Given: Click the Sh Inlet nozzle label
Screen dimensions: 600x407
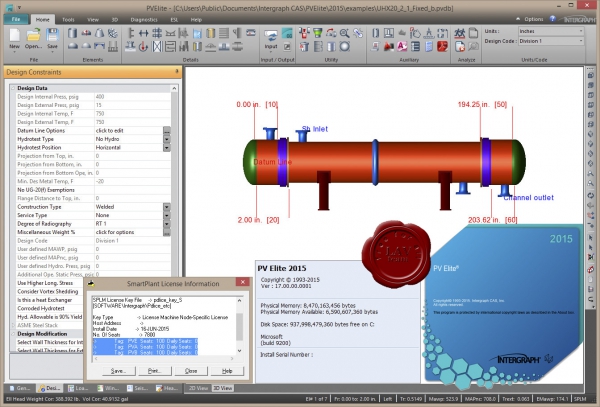Looking at the screenshot, I should pos(315,129).
